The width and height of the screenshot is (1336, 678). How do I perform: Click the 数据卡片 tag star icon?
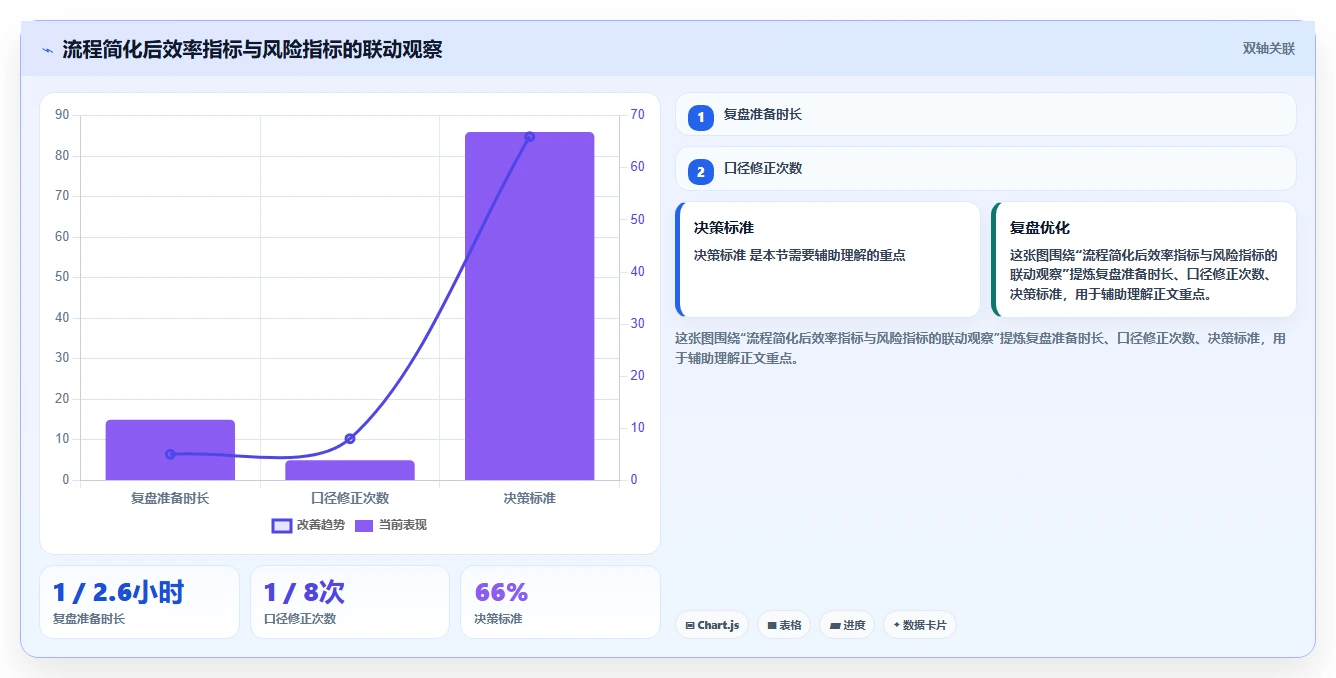point(896,625)
